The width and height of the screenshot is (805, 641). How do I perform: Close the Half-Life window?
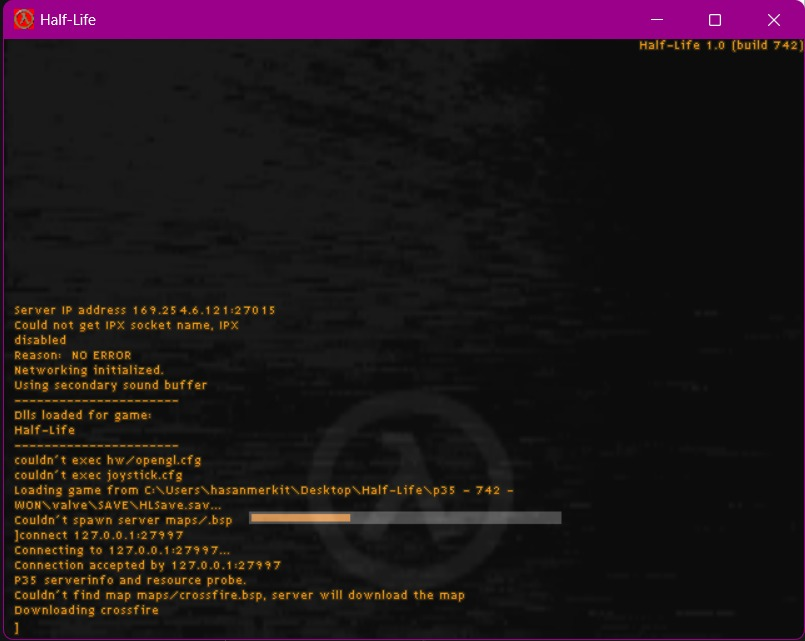pyautogui.click(x=774, y=20)
